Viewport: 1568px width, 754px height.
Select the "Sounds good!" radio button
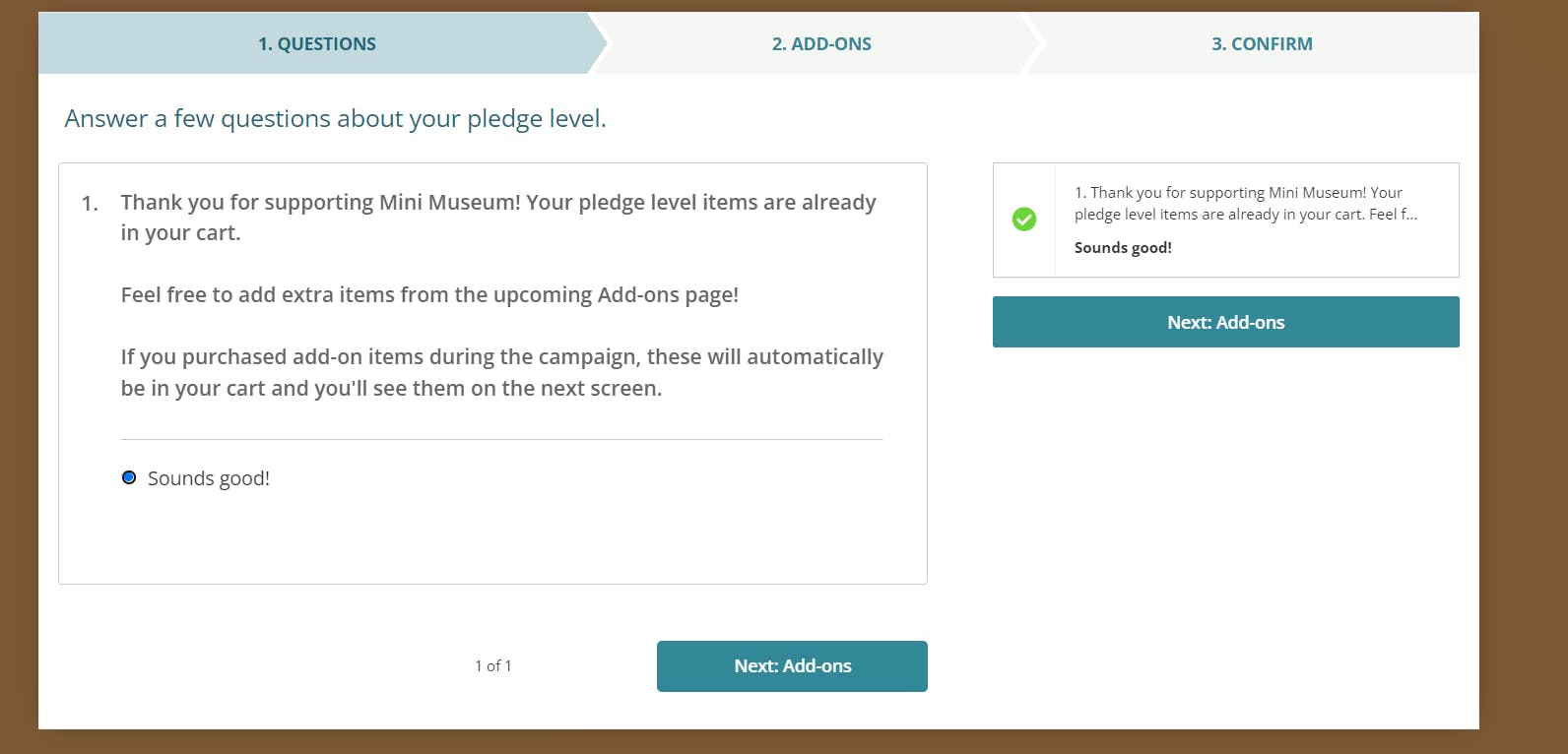[129, 477]
